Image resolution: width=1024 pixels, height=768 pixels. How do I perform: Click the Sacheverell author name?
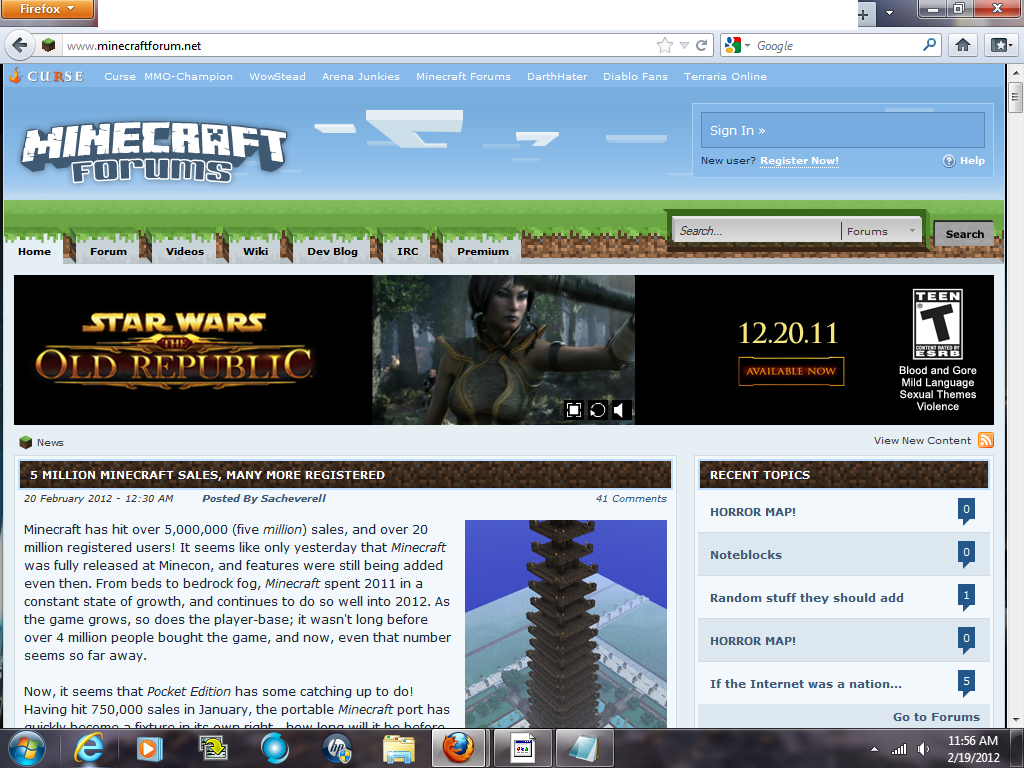click(293, 498)
